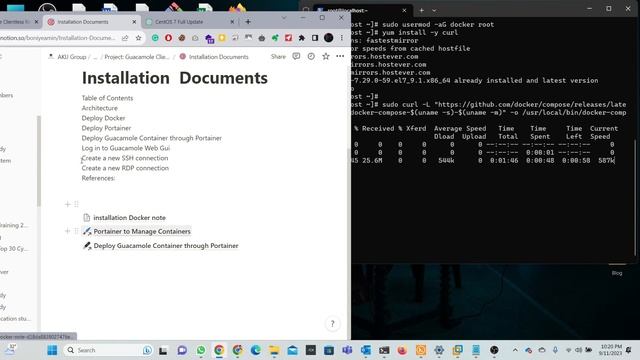This screenshot has height=360, width=640.
Task: Bookmark this page via Chrome address bar star
Action: 138,38
